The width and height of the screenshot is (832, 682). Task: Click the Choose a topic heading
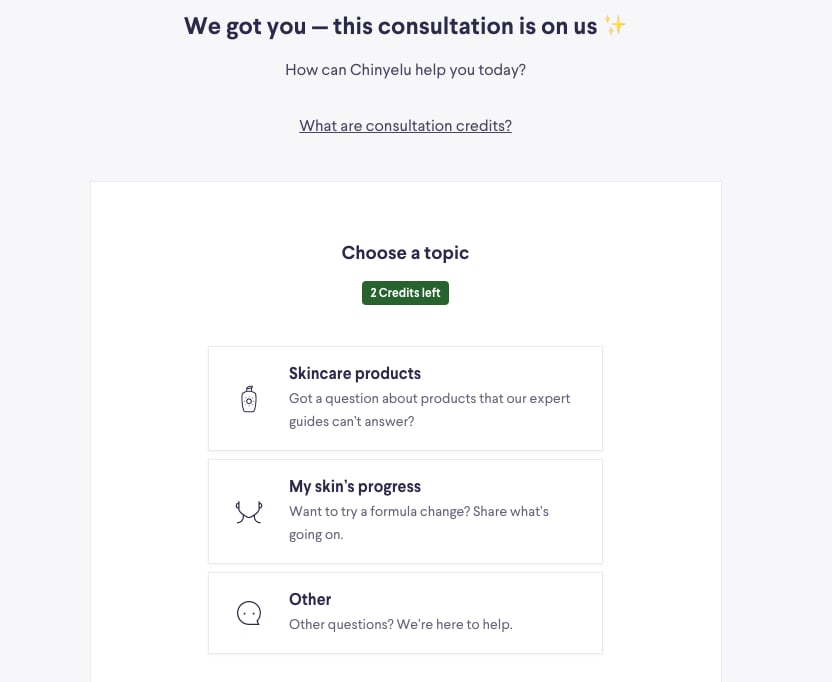[x=405, y=253]
